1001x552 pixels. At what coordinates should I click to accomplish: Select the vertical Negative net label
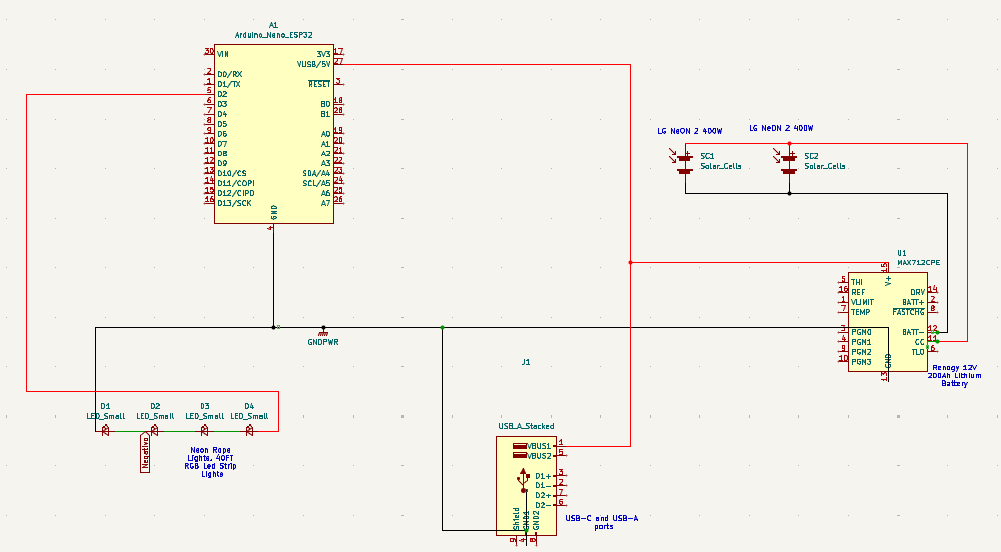coord(146,453)
